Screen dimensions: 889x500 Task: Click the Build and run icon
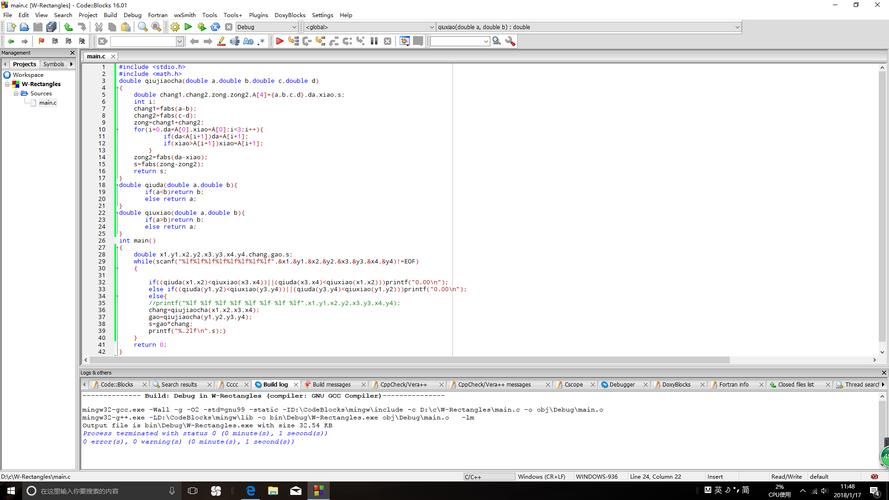click(201, 27)
